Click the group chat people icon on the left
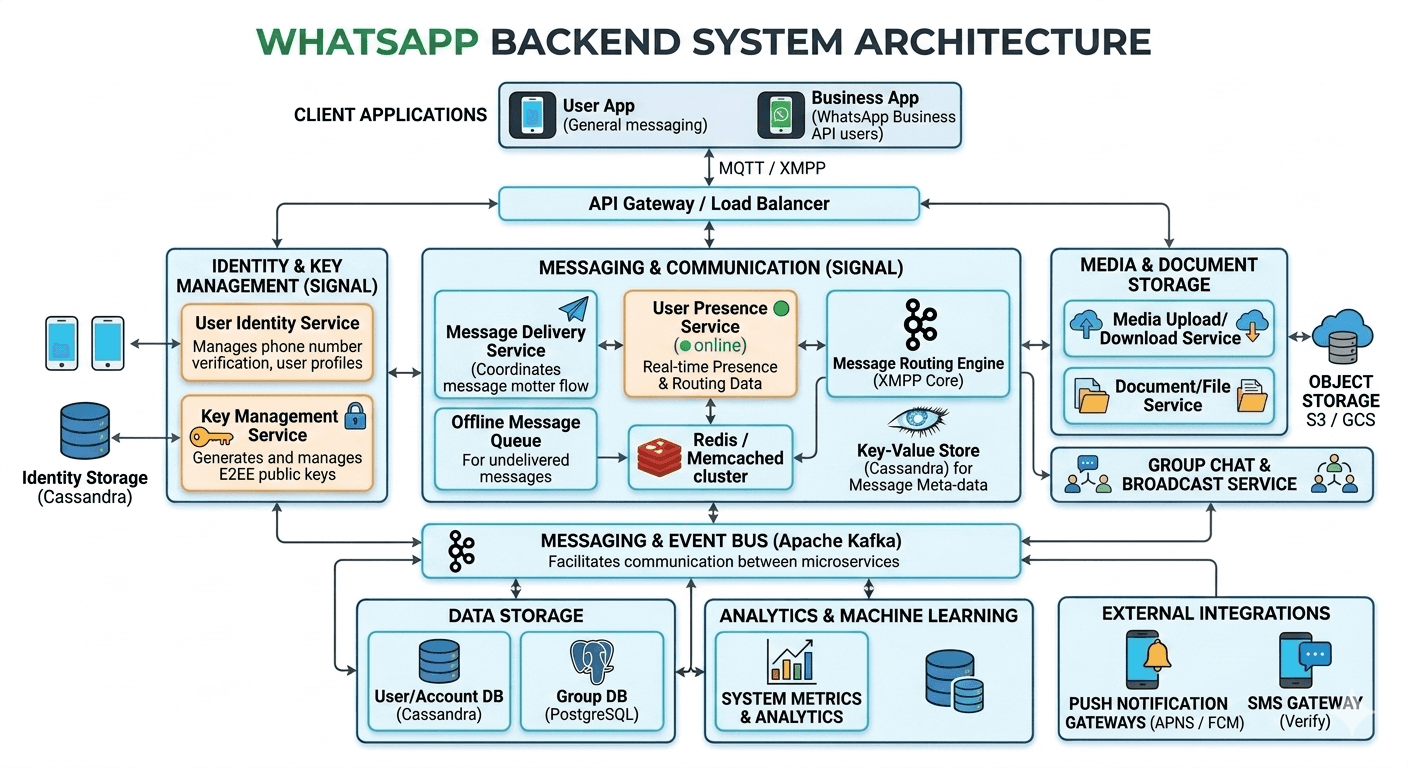 click(x=1088, y=475)
